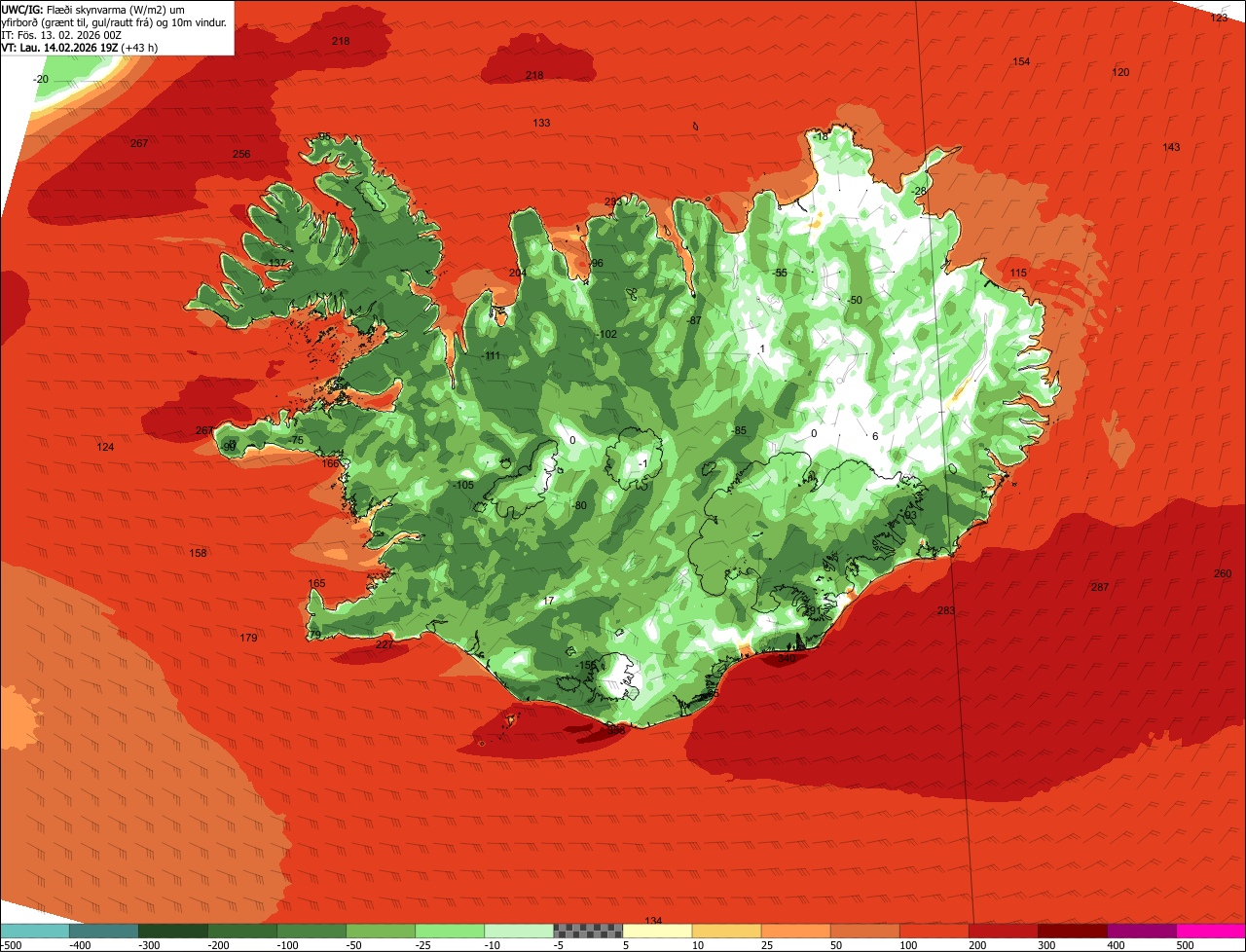The image size is (1246, 952).
Task: Select the '17' value in south Iceland
Action: pyautogui.click(x=549, y=601)
